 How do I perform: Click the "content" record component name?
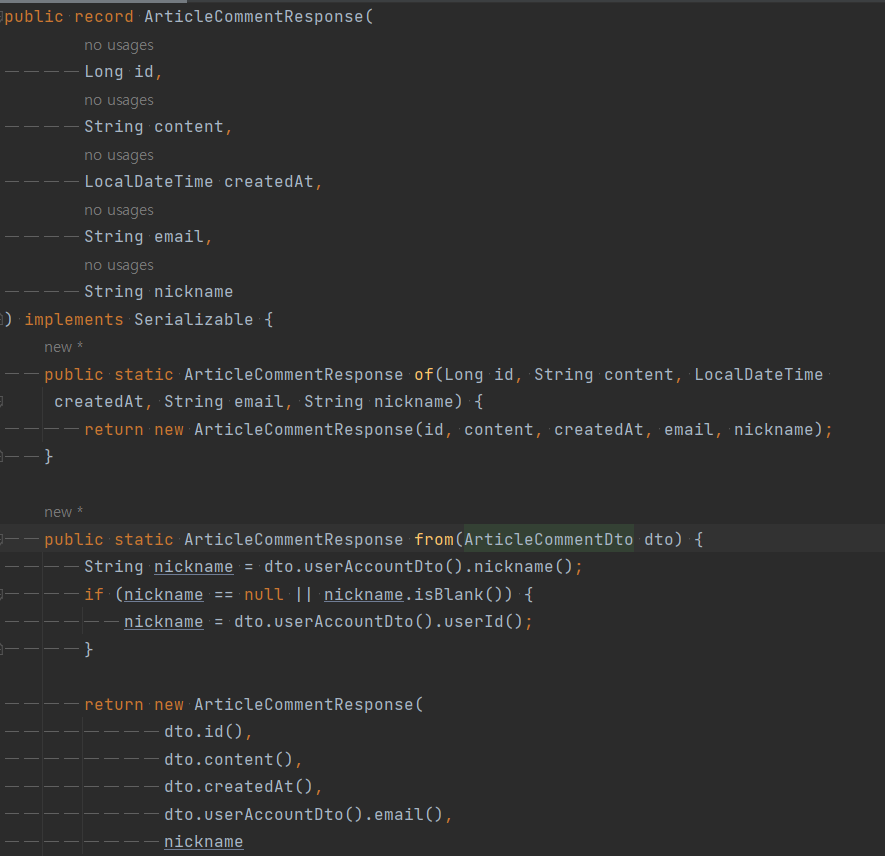coord(189,126)
